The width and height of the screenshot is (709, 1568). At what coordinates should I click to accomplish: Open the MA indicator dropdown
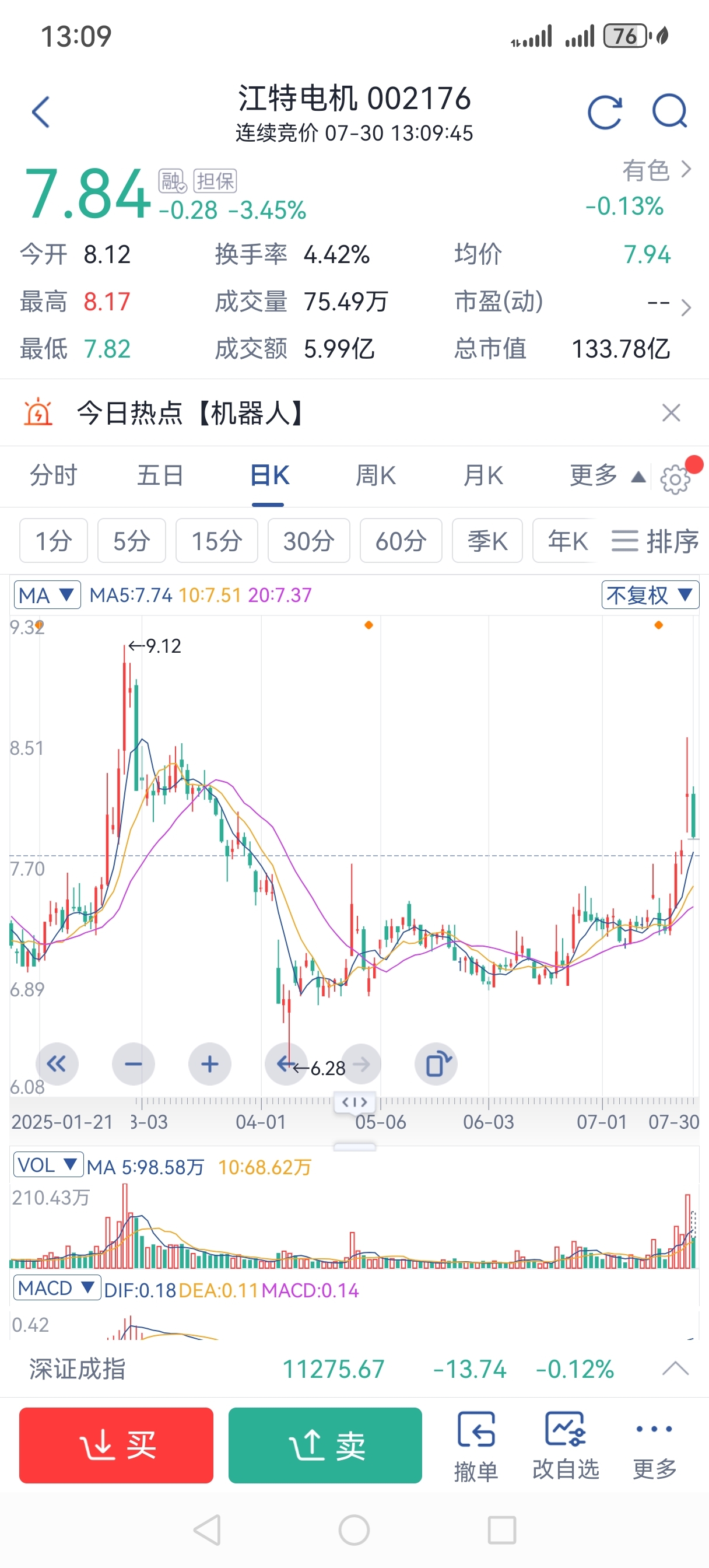(x=47, y=594)
